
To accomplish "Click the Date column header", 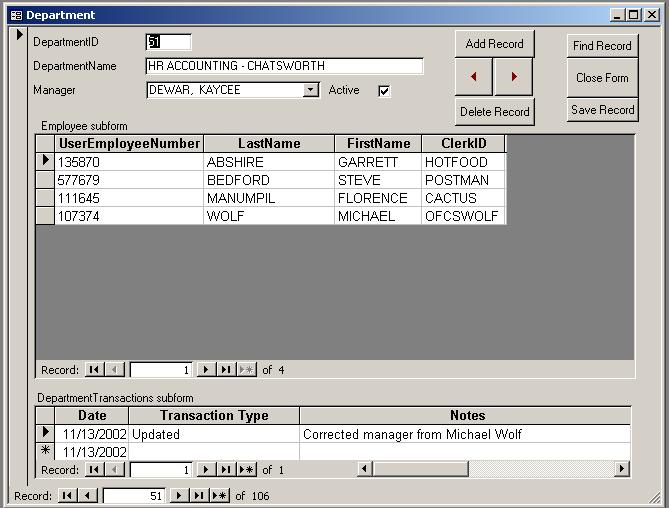I will click(x=92, y=415).
